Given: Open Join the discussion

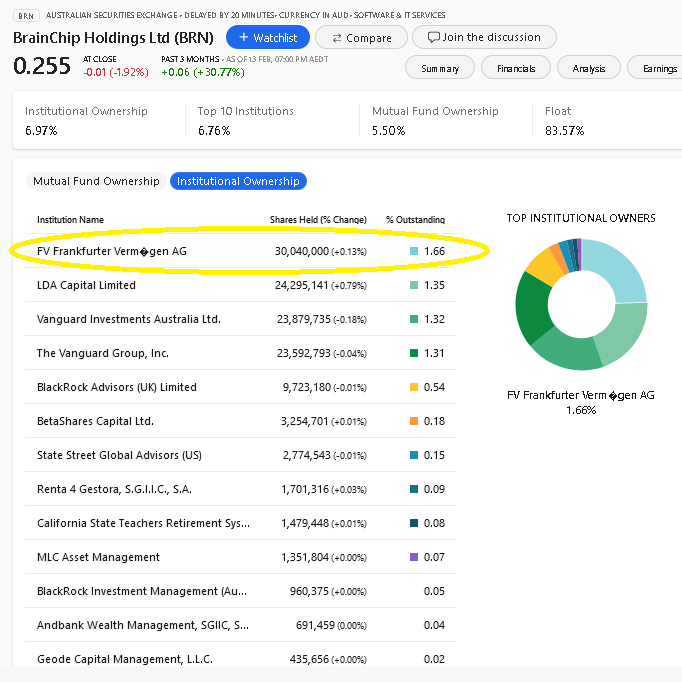Looking at the screenshot, I should [x=484, y=37].
